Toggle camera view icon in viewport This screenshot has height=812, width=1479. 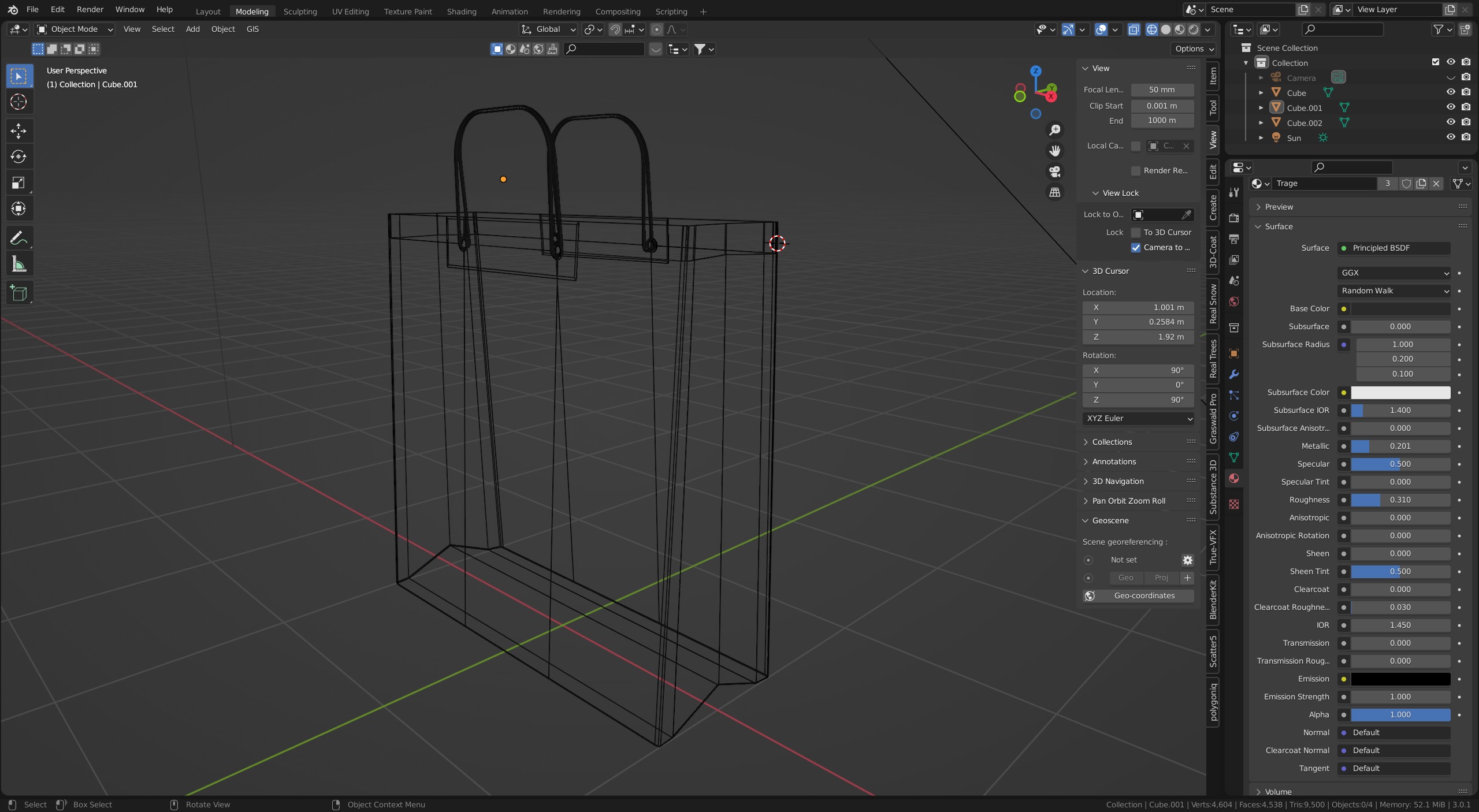point(1055,172)
